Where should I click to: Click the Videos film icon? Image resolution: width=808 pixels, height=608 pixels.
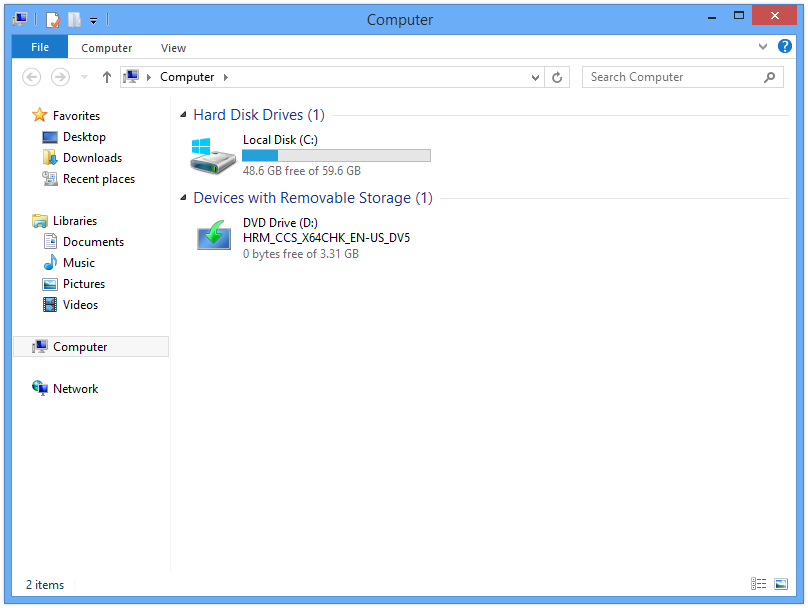tap(50, 305)
